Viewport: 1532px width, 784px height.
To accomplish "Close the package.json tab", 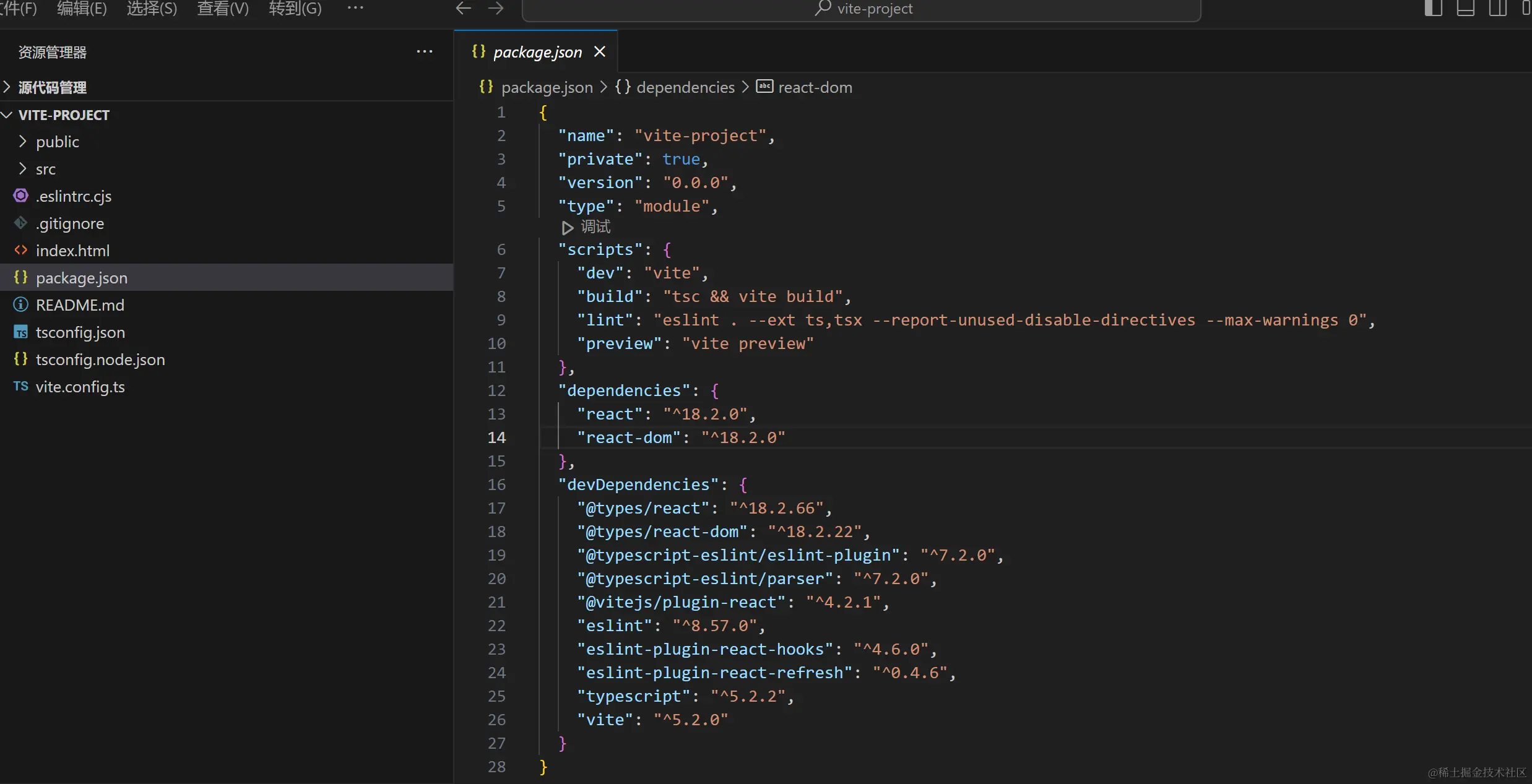I will pos(599,51).
